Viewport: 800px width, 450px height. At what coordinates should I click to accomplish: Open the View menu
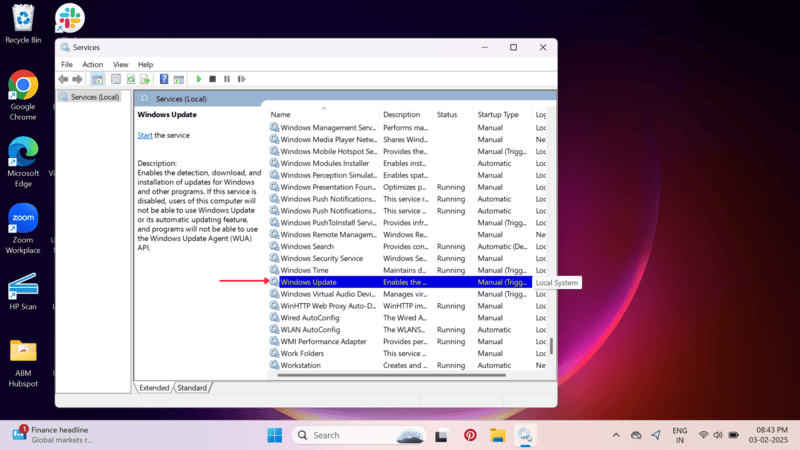120,64
